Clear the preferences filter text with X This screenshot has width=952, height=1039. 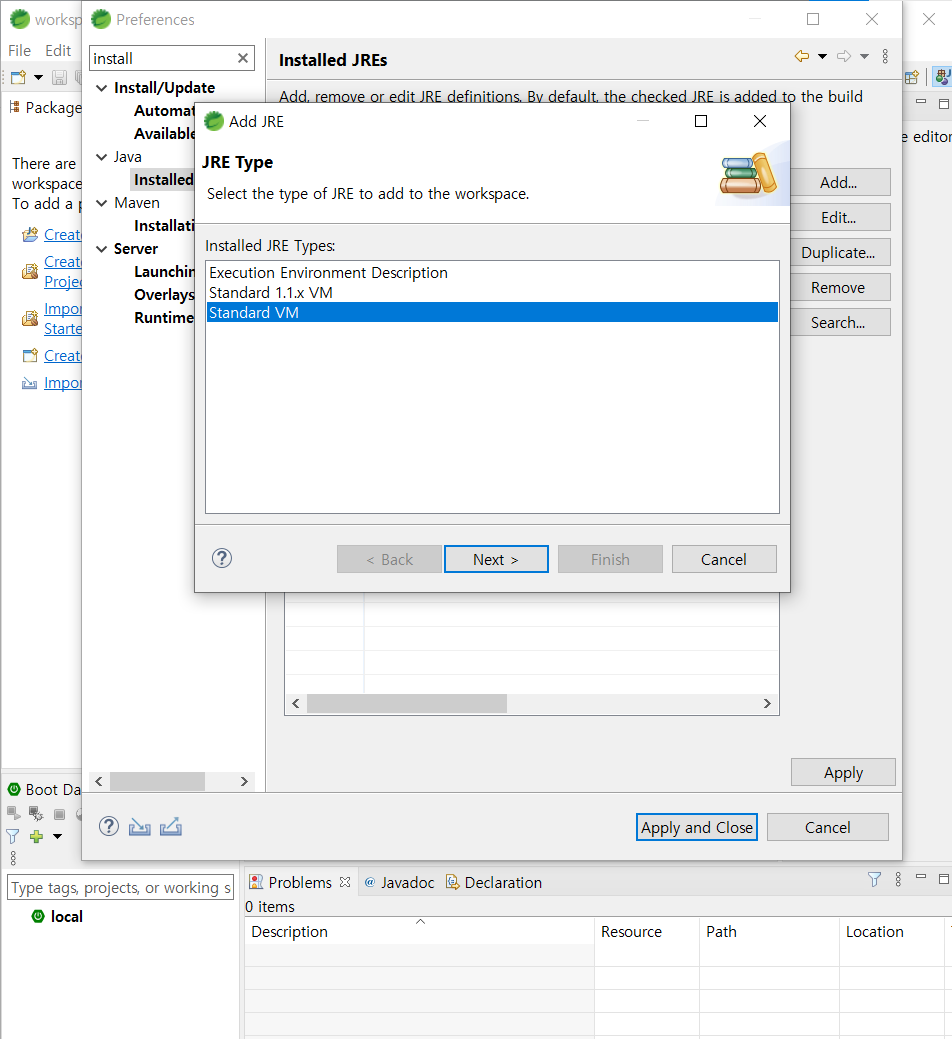[x=243, y=58]
